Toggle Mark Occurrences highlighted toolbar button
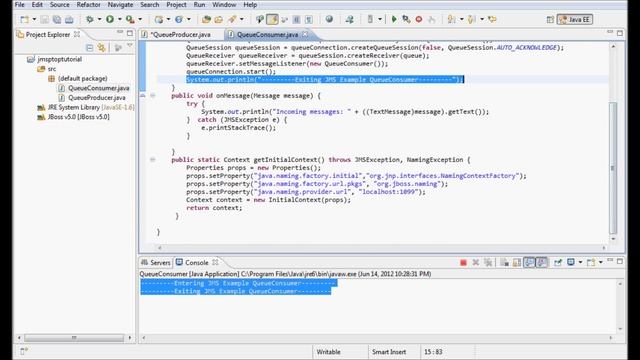The height and width of the screenshot is (360, 640). click(272, 19)
